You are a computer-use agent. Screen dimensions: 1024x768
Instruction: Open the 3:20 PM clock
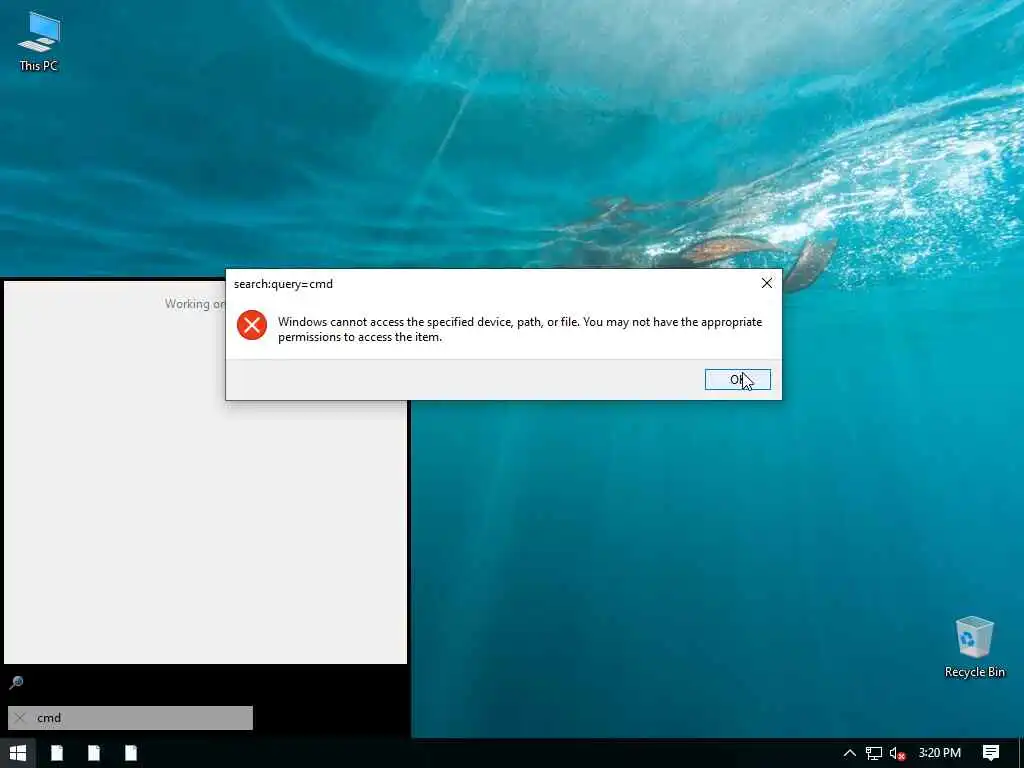[x=939, y=753]
